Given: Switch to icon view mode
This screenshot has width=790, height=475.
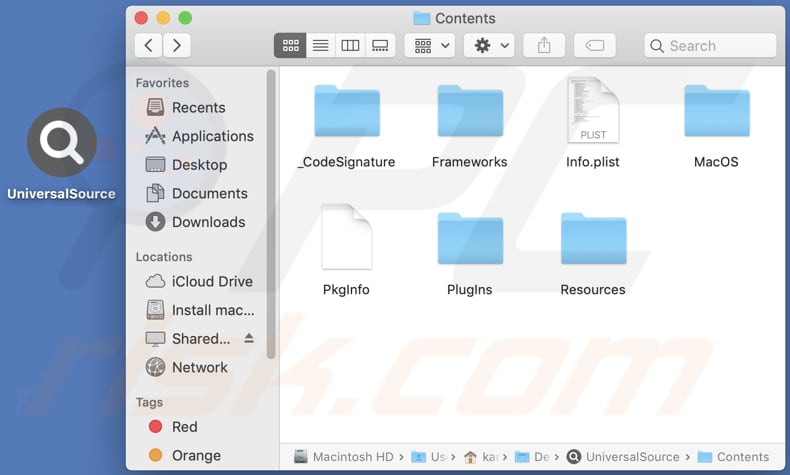Looking at the screenshot, I should [x=291, y=45].
